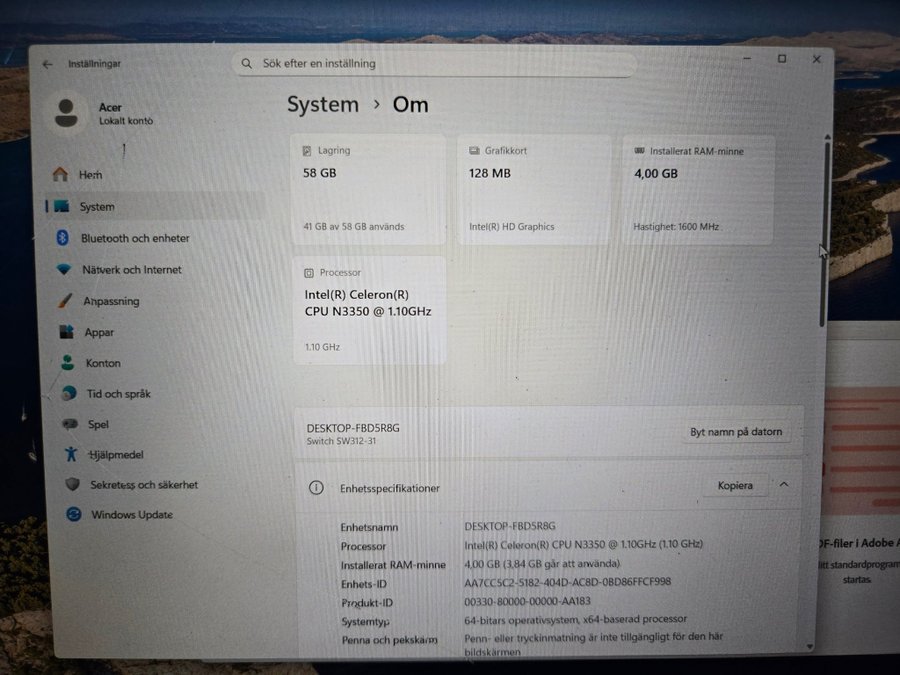The image size is (900, 675).
Task: Click Byt namn på datorn button
Action: pyautogui.click(x=736, y=432)
